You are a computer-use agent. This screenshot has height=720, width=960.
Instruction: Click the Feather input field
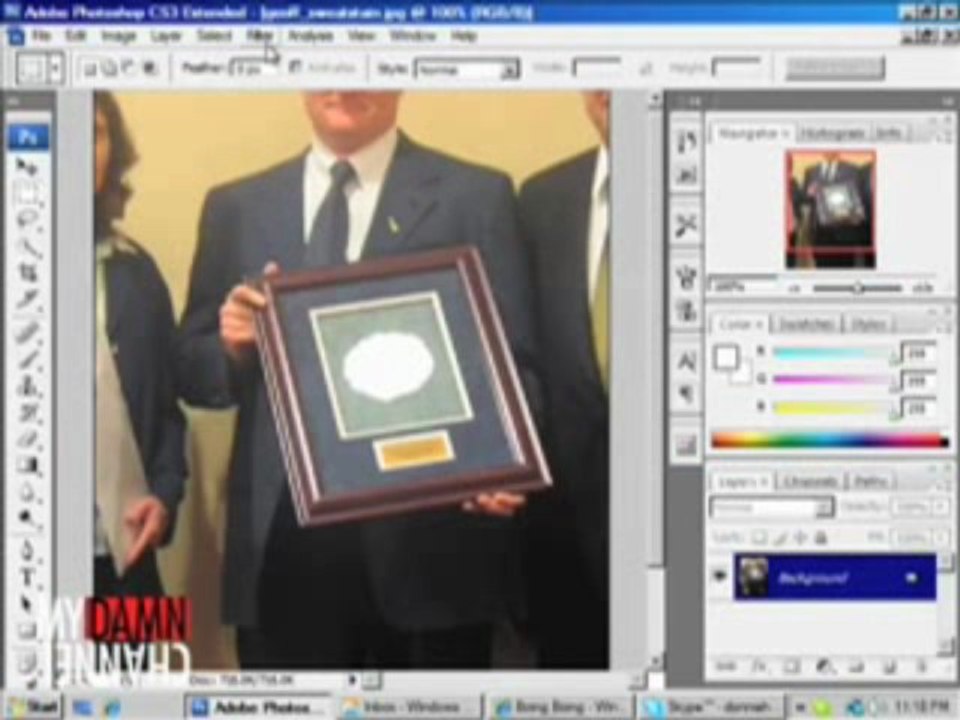coord(252,69)
